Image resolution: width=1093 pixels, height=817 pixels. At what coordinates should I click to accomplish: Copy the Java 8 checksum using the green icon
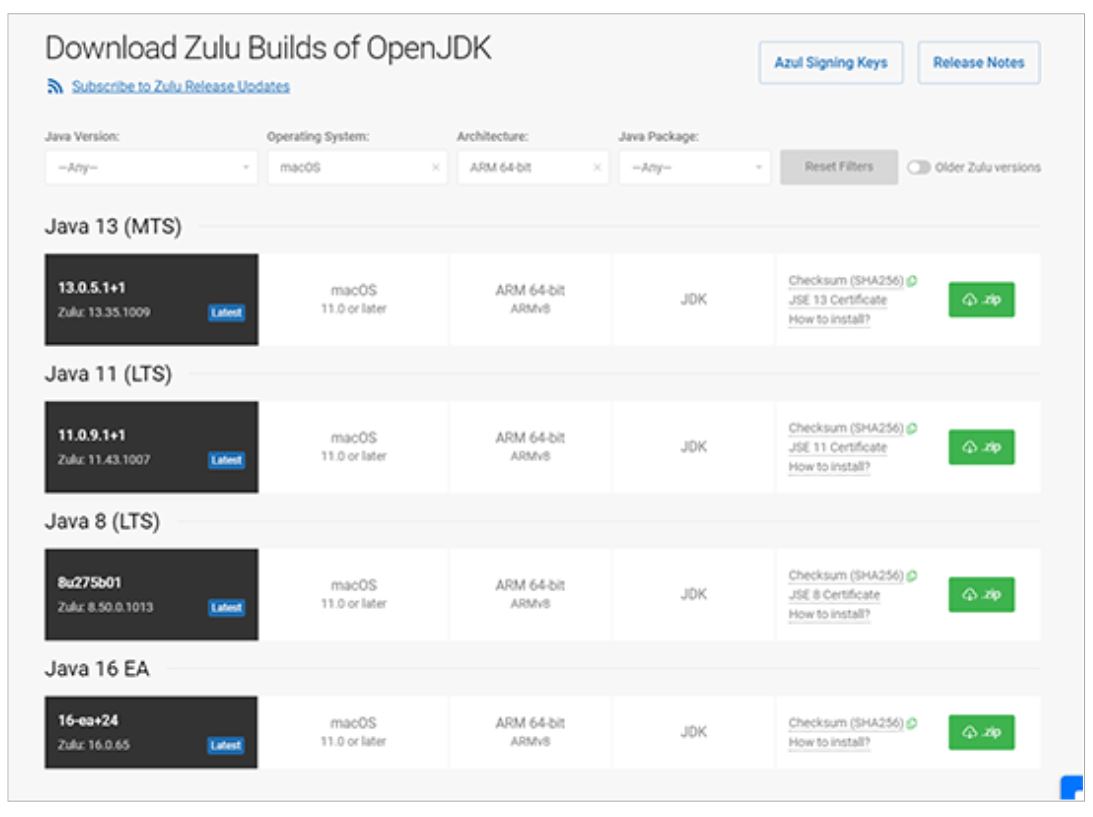coord(912,575)
